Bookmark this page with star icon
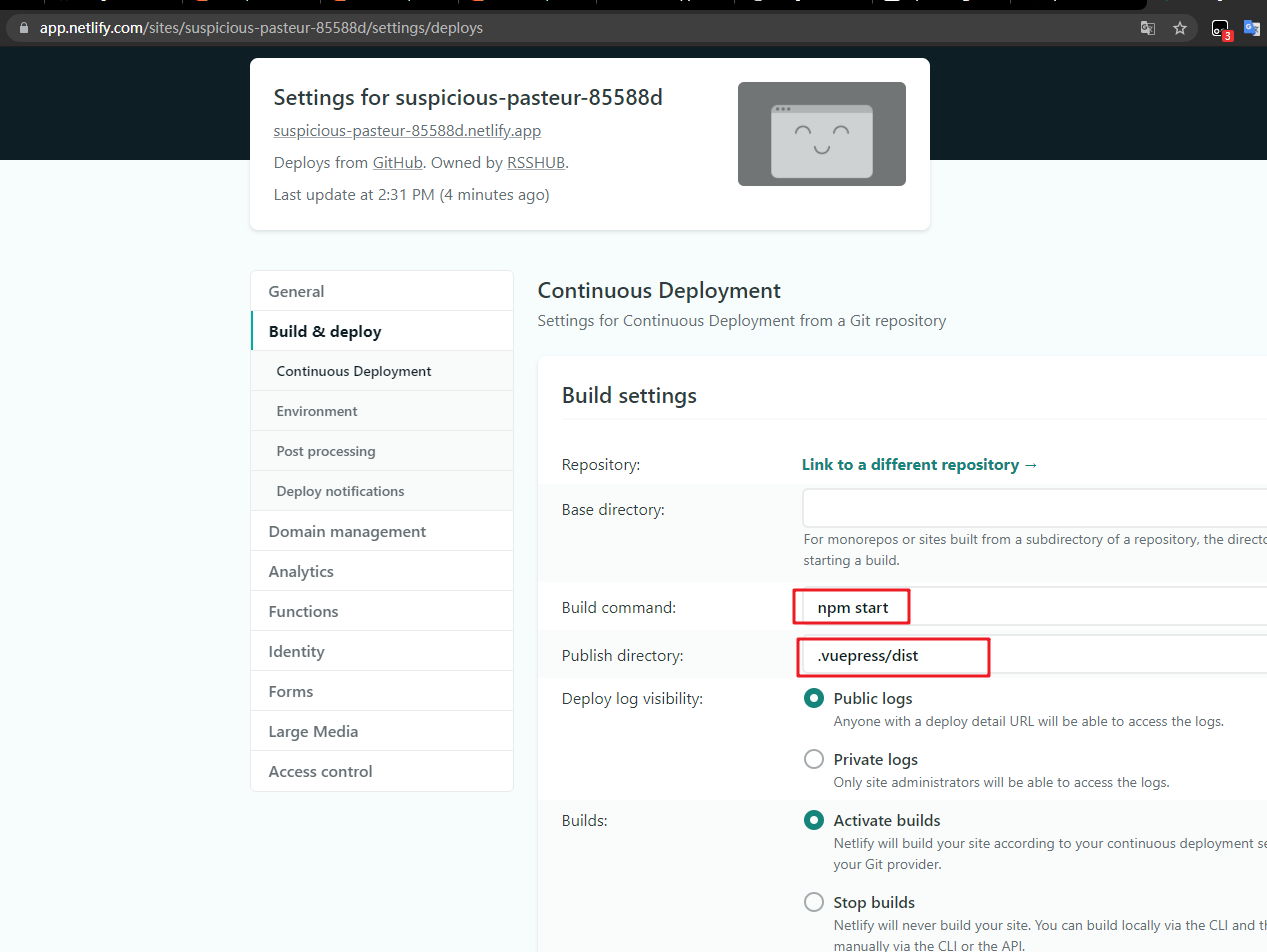This screenshot has width=1267, height=952. [1180, 28]
